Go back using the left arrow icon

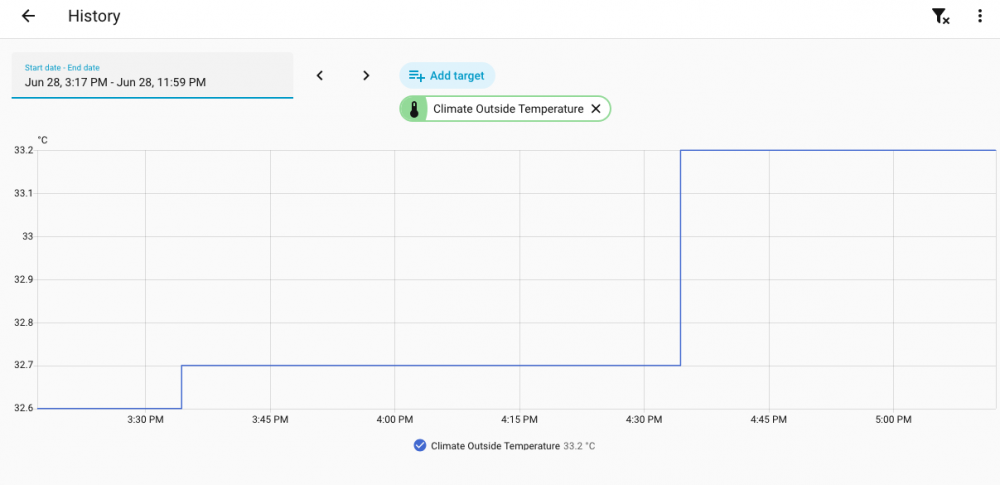(28, 16)
